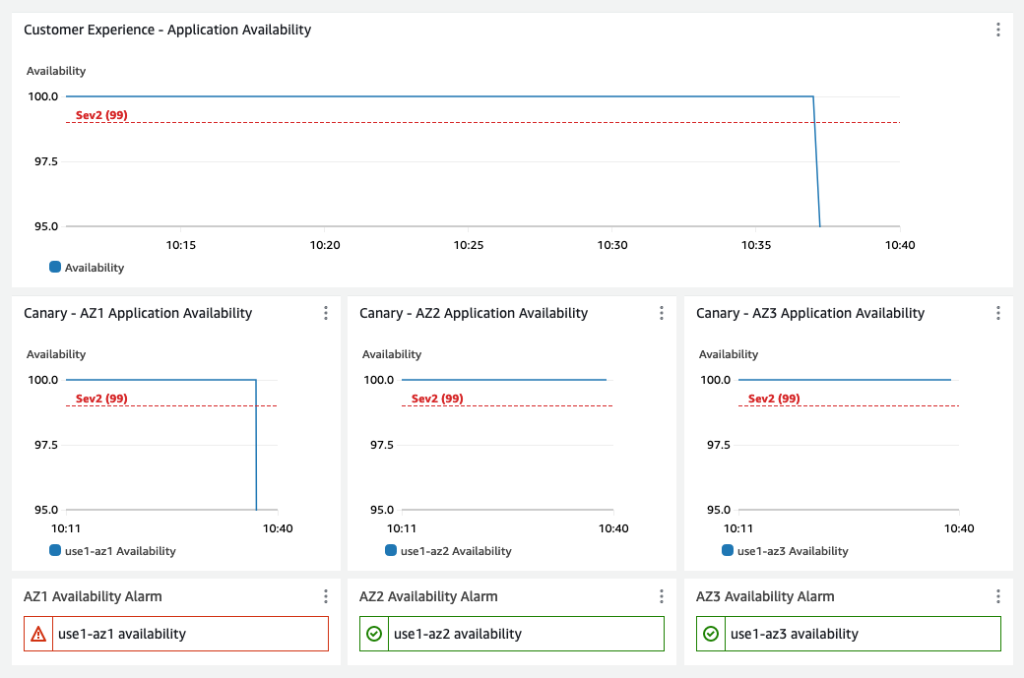
Task: Click the kebab icon on AZ1 Availability Alarm widget
Action: click(x=325, y=595)
